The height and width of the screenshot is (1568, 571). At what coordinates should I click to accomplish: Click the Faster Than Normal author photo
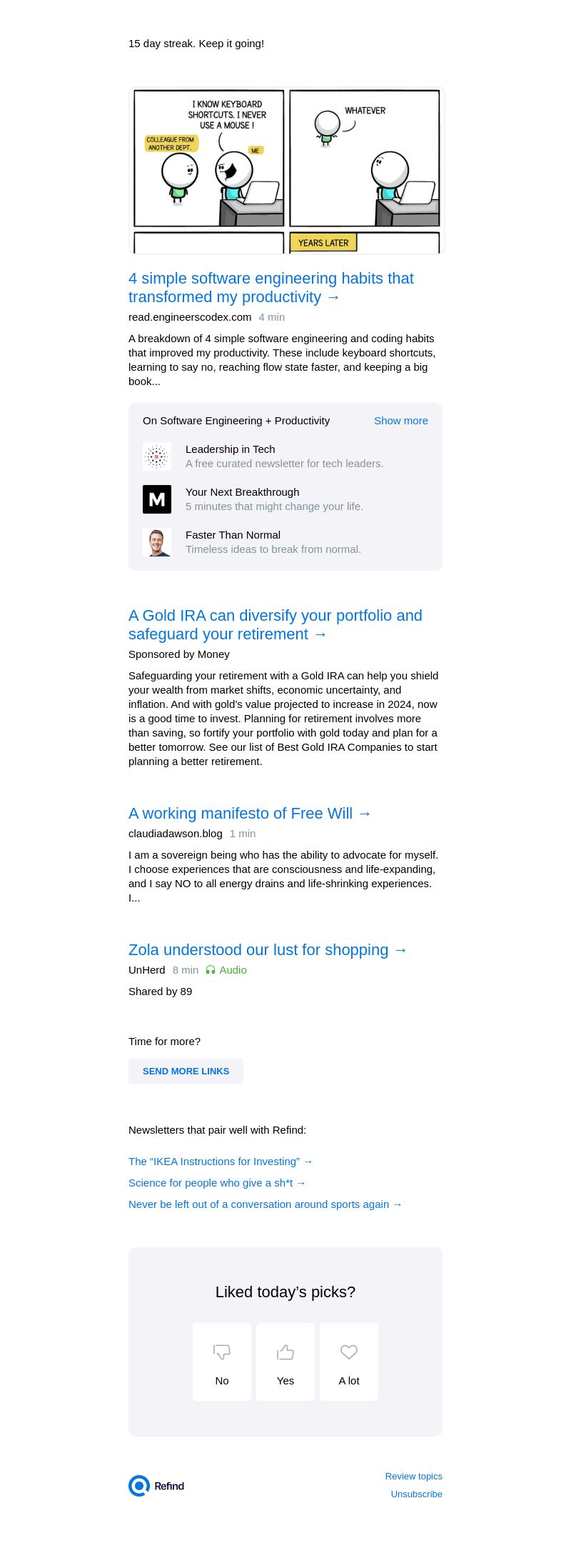157,542
